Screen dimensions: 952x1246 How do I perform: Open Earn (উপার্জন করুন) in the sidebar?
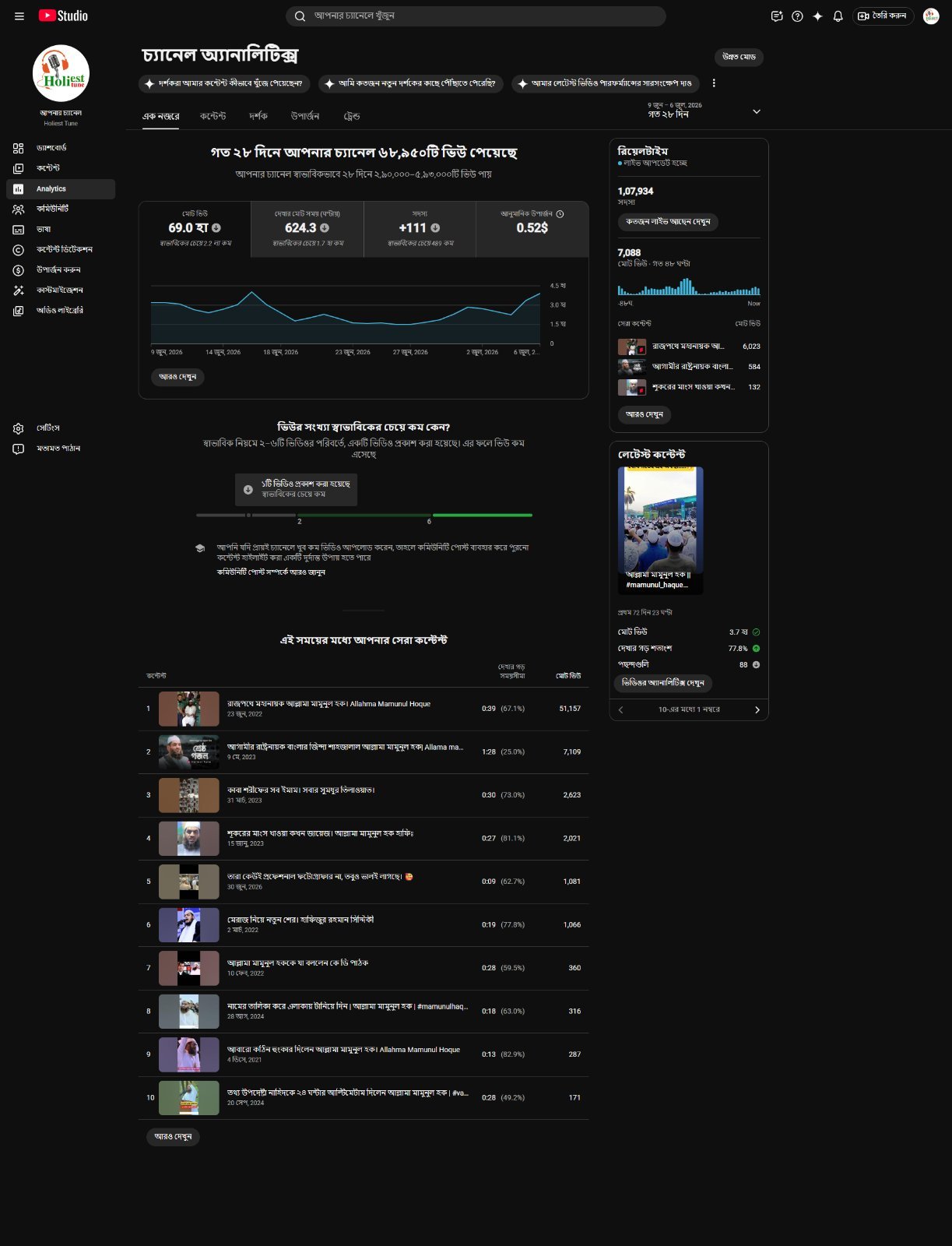(x=61, y=269)
